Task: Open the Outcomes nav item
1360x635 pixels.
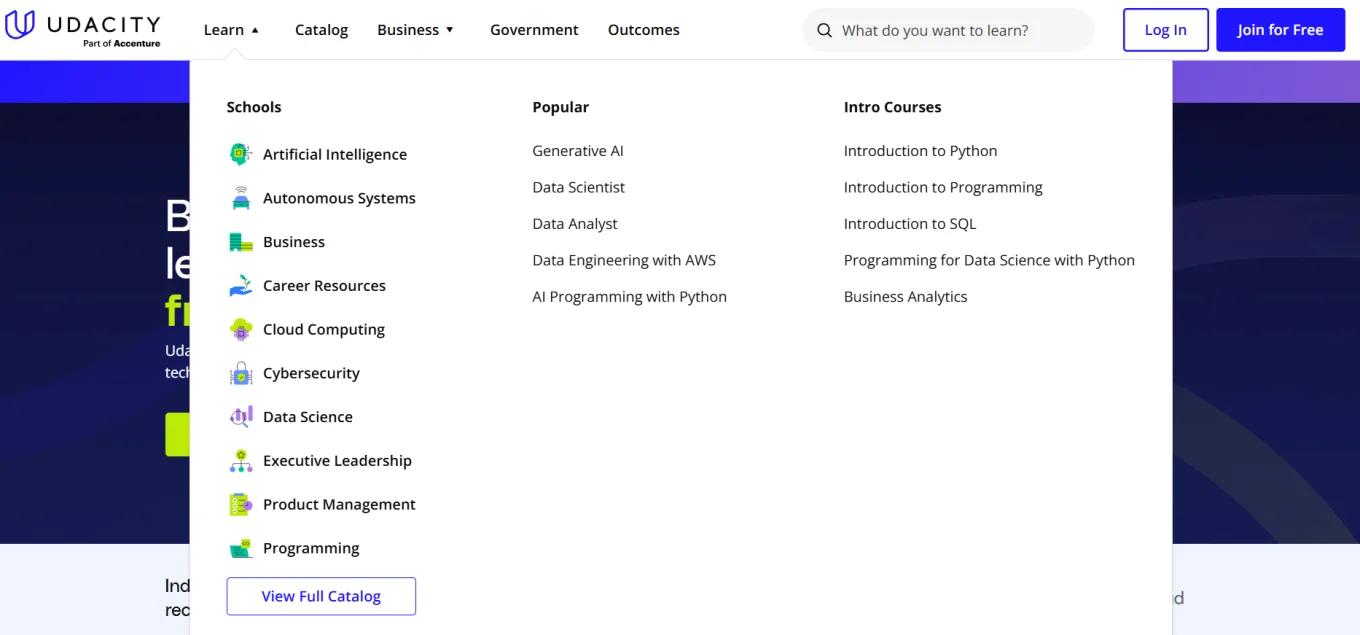Action: point(643,30)
